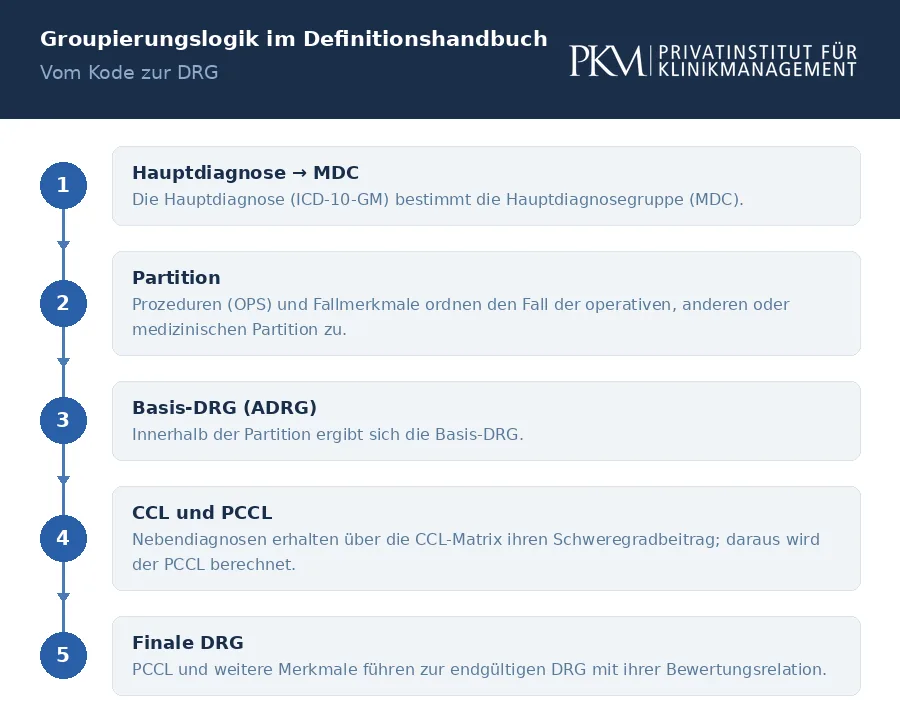The height and width of the screenshot is (721, 900).
Task: Open the Hauptdiagnose → MDC card
Action: pyautogui.click(x=486, y=186)
